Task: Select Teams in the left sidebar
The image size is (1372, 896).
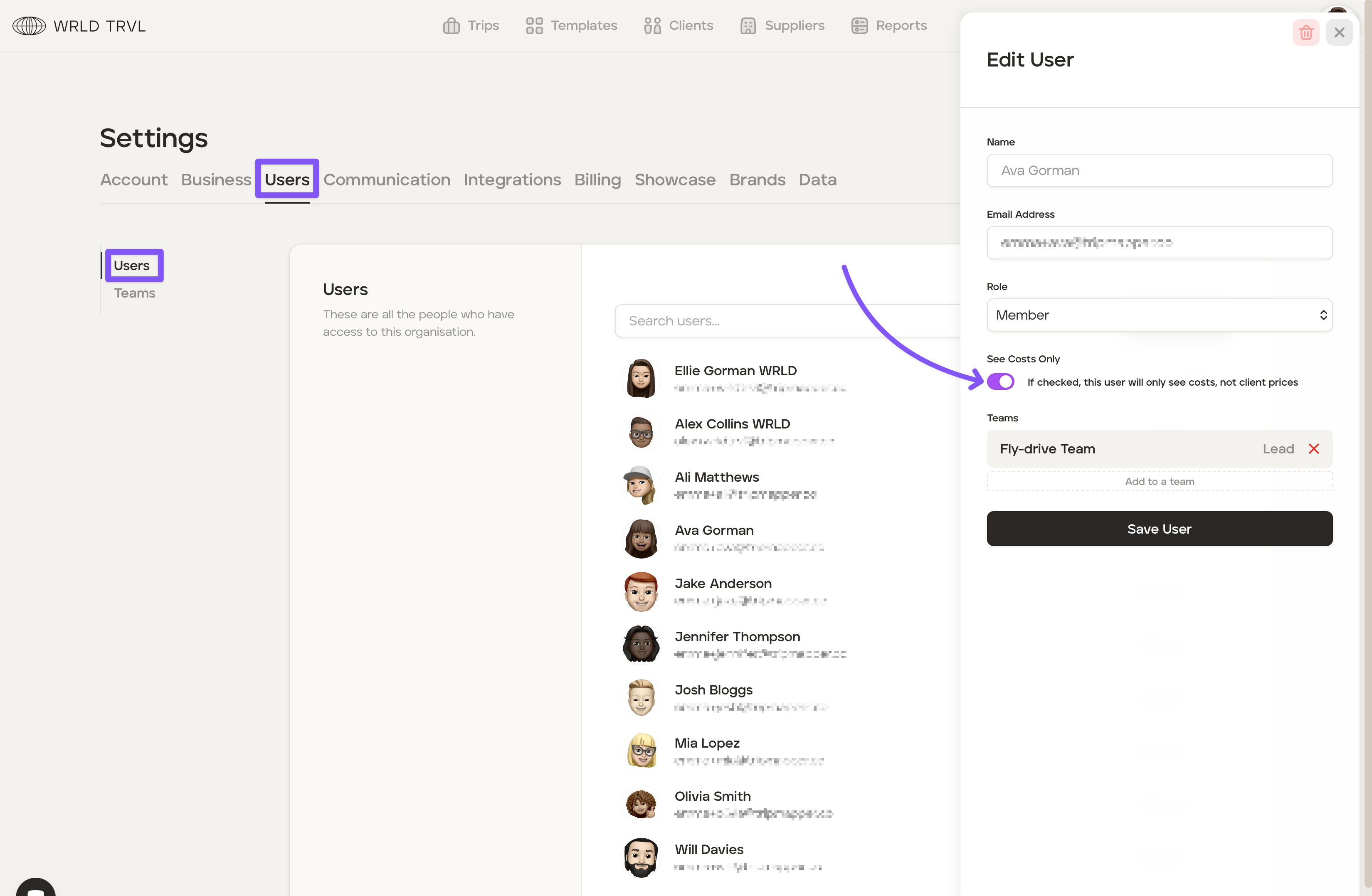Action: pyautogui.click(x=134, y=293)
